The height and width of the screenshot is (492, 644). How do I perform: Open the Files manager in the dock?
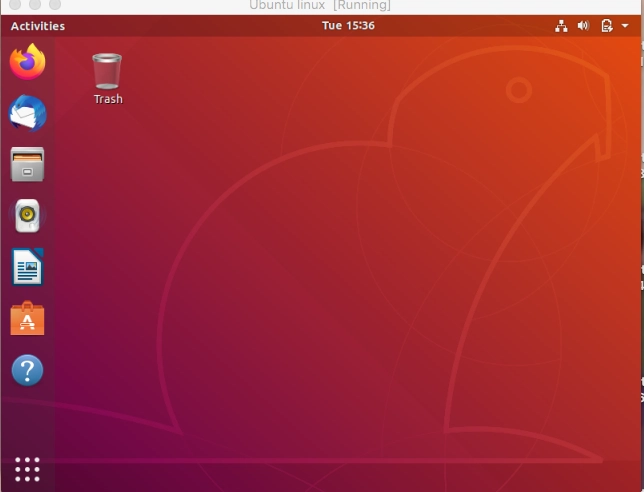[27, 164]
